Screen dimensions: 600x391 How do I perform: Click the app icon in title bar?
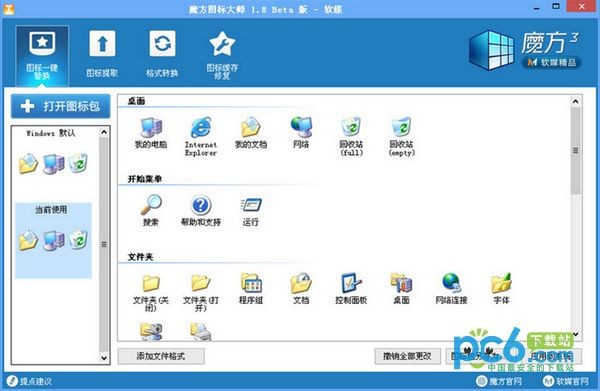click(x=9, y=9)
